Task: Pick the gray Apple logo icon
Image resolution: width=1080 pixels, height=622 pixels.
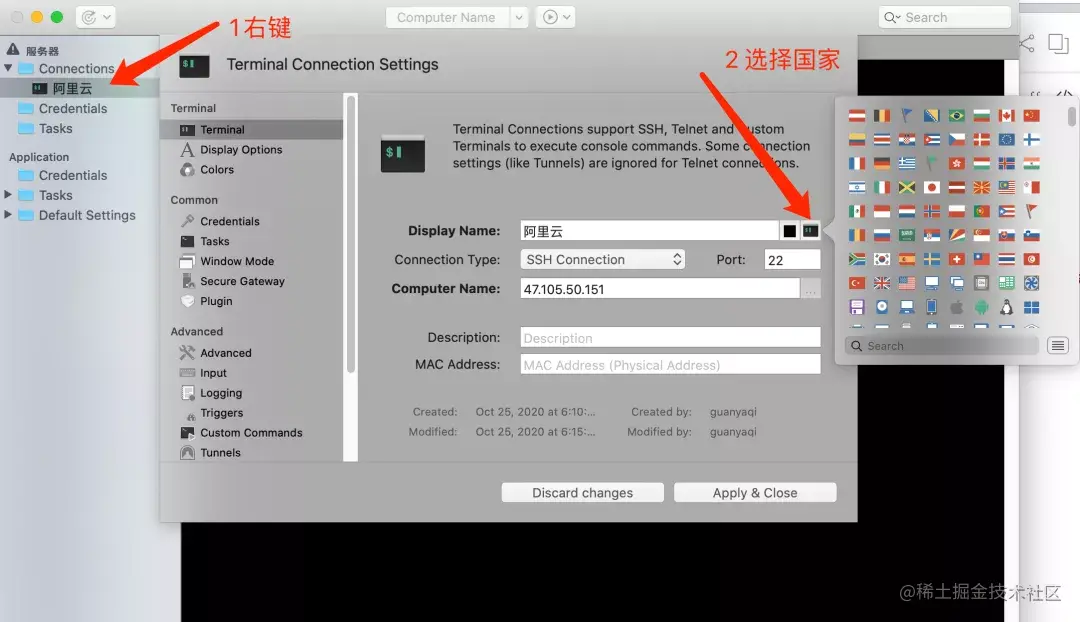Action: click(x=956, y=307)
